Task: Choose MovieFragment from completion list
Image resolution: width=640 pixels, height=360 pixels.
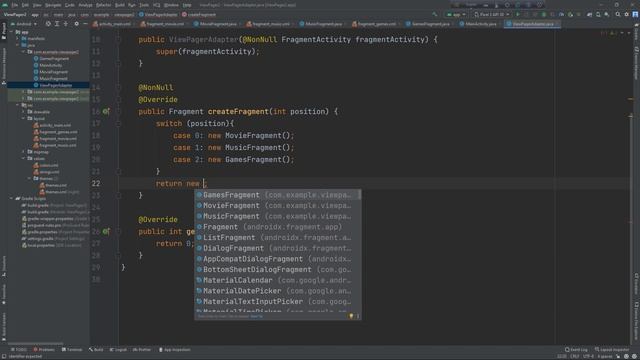Action: (277, 206)
